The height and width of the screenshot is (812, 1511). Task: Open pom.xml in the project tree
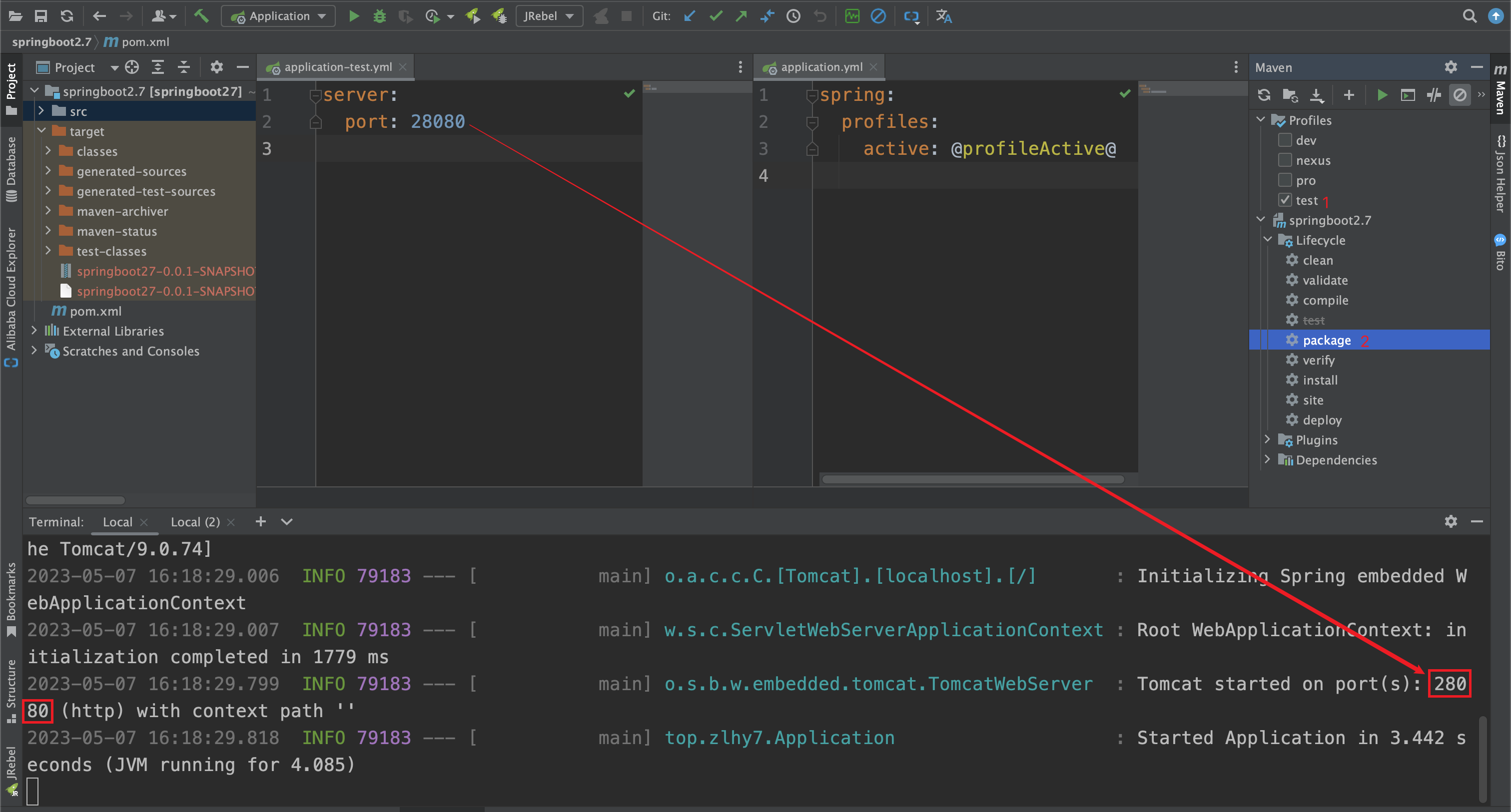coord(95,311)
